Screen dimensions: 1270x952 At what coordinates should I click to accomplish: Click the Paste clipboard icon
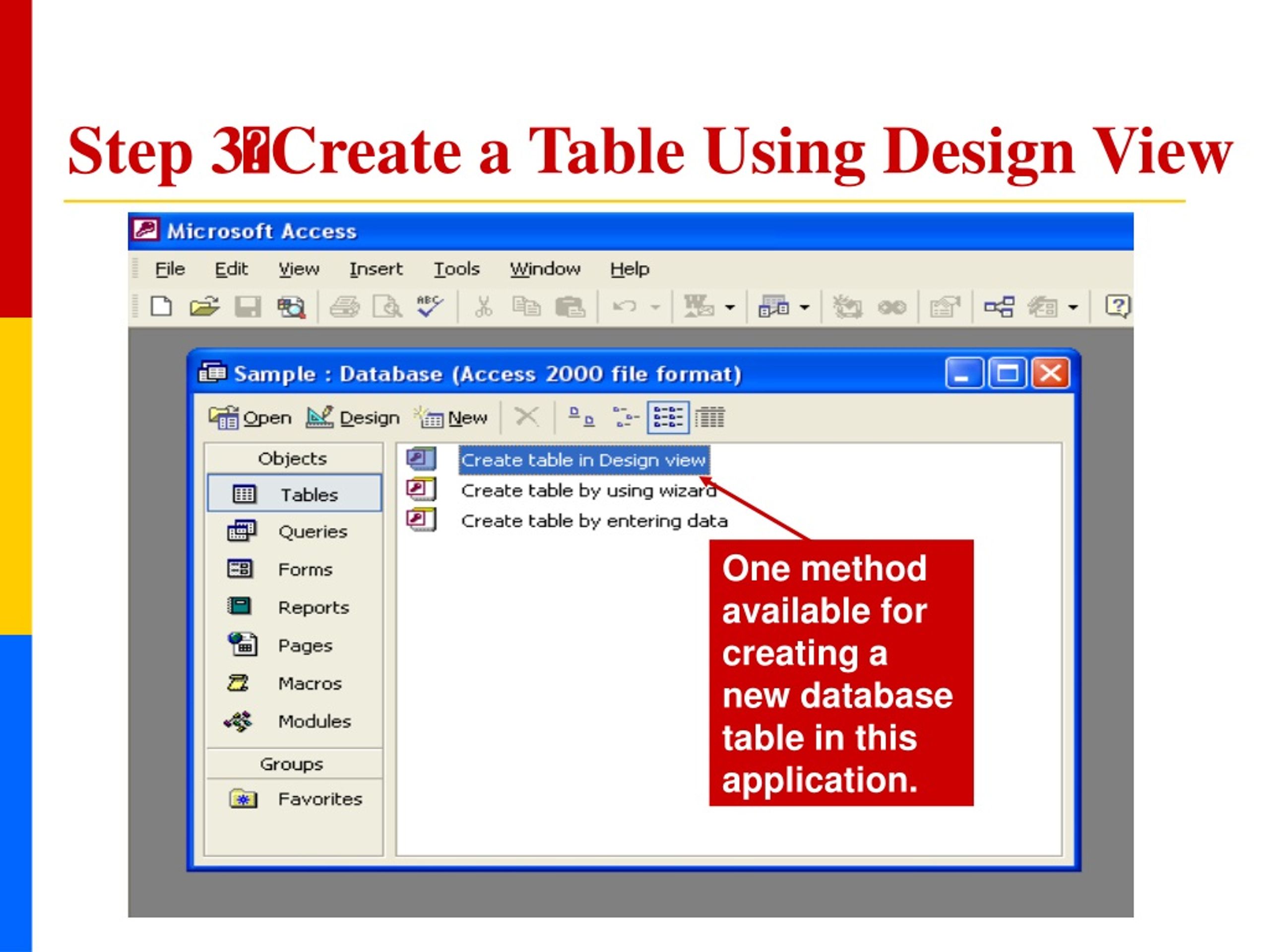(570, 307)
